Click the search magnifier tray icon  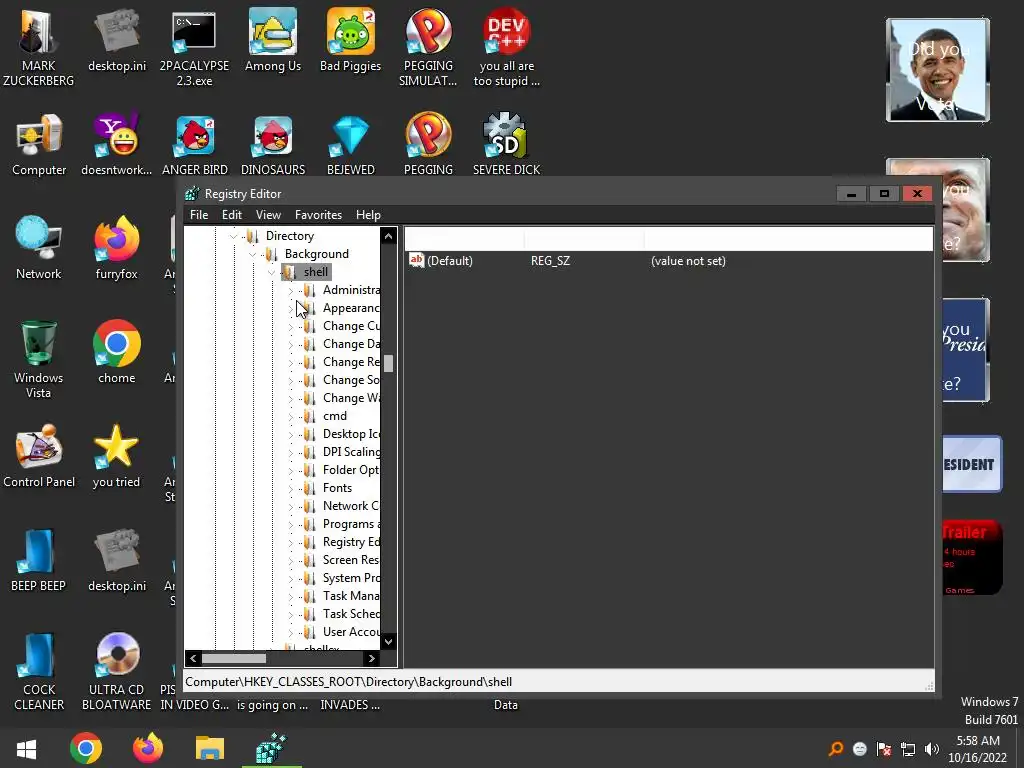click(x=836, y=749)
